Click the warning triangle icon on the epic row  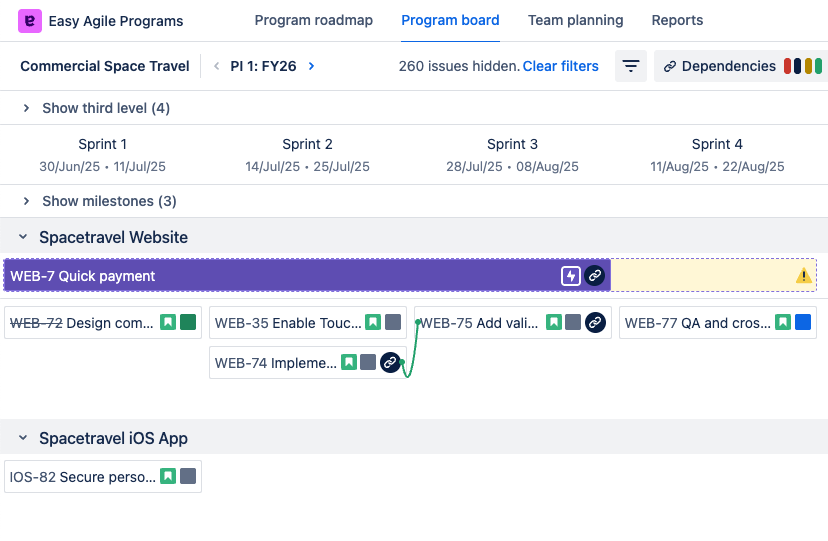tap(804, 276)
